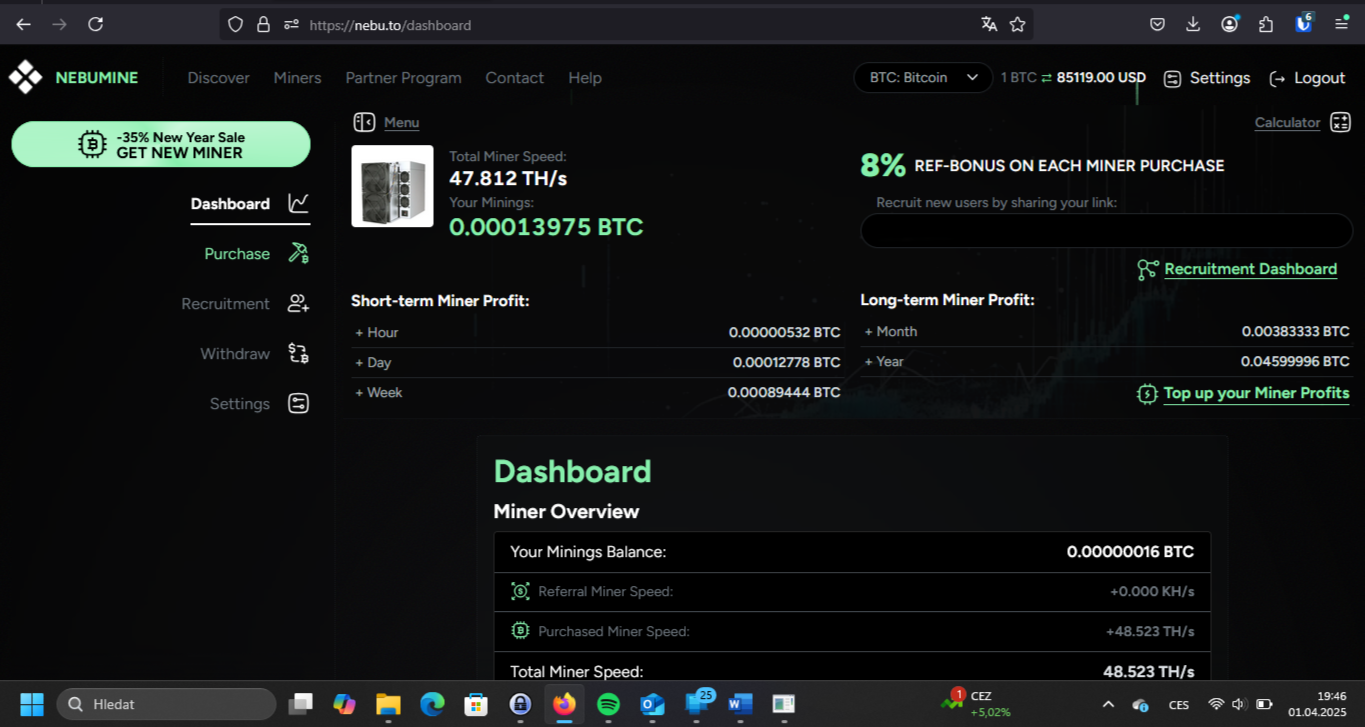Image resolution: width=1365 pixels, height=727 pixels.
Task: Click the 0.00013975 BTC minings value
Action: pos(546,227)
